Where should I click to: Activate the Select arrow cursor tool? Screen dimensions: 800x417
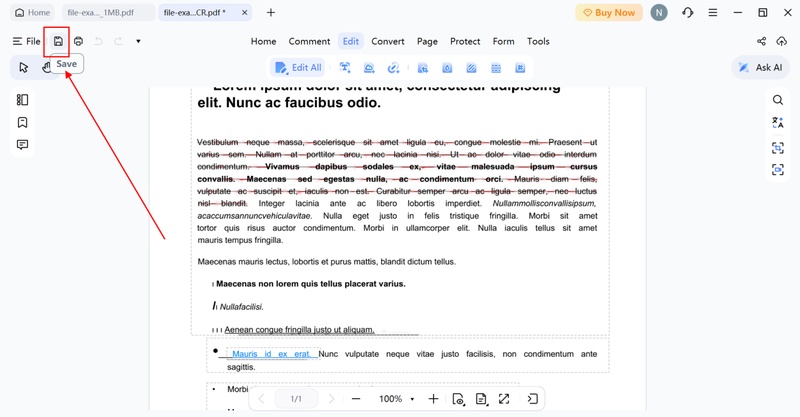point(23,67)
